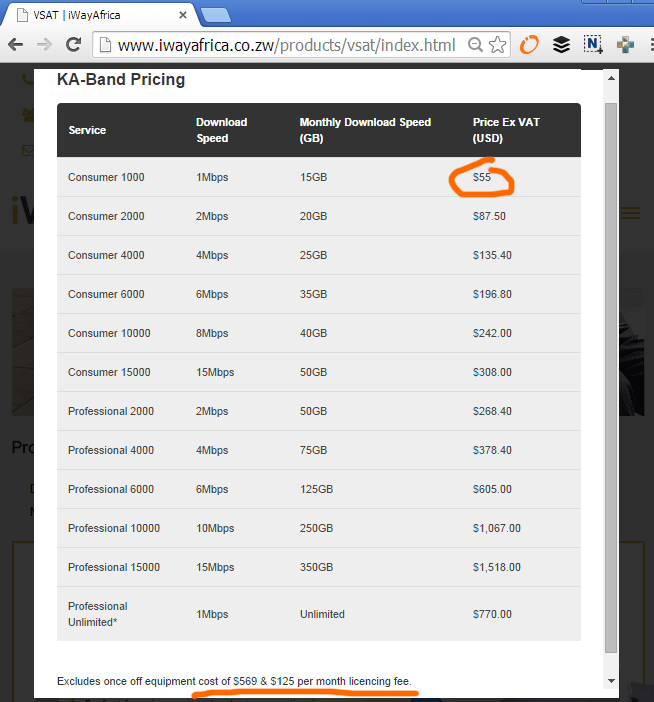The image size is (654, 702).
Task: Click the '$268.40' price cell
Action: (492, 411)
